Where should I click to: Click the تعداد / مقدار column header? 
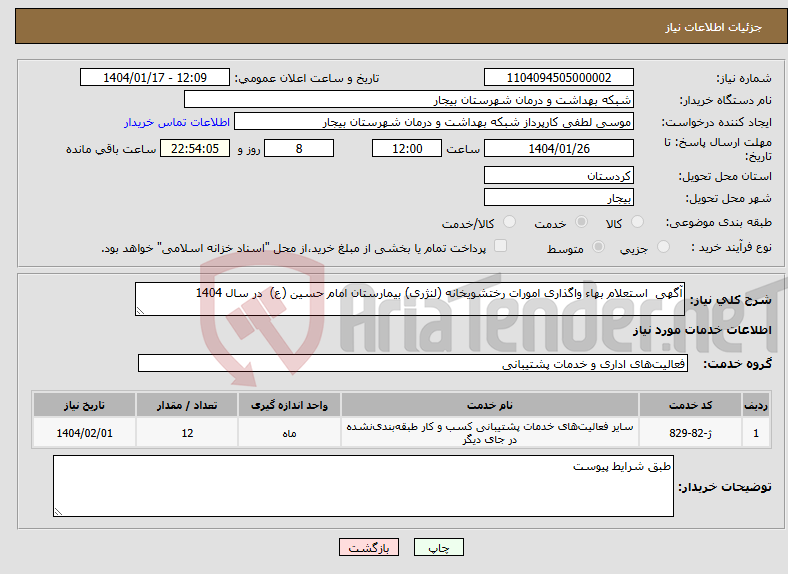pos(187,405)
